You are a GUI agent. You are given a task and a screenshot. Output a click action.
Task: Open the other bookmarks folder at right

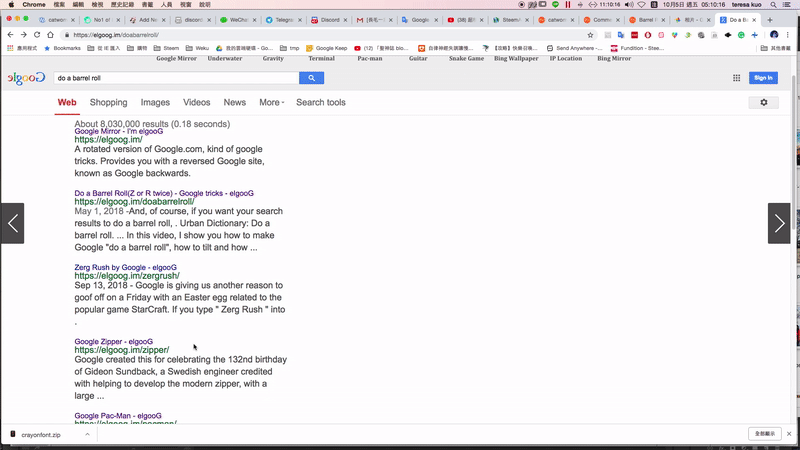[x=776, y=48]
